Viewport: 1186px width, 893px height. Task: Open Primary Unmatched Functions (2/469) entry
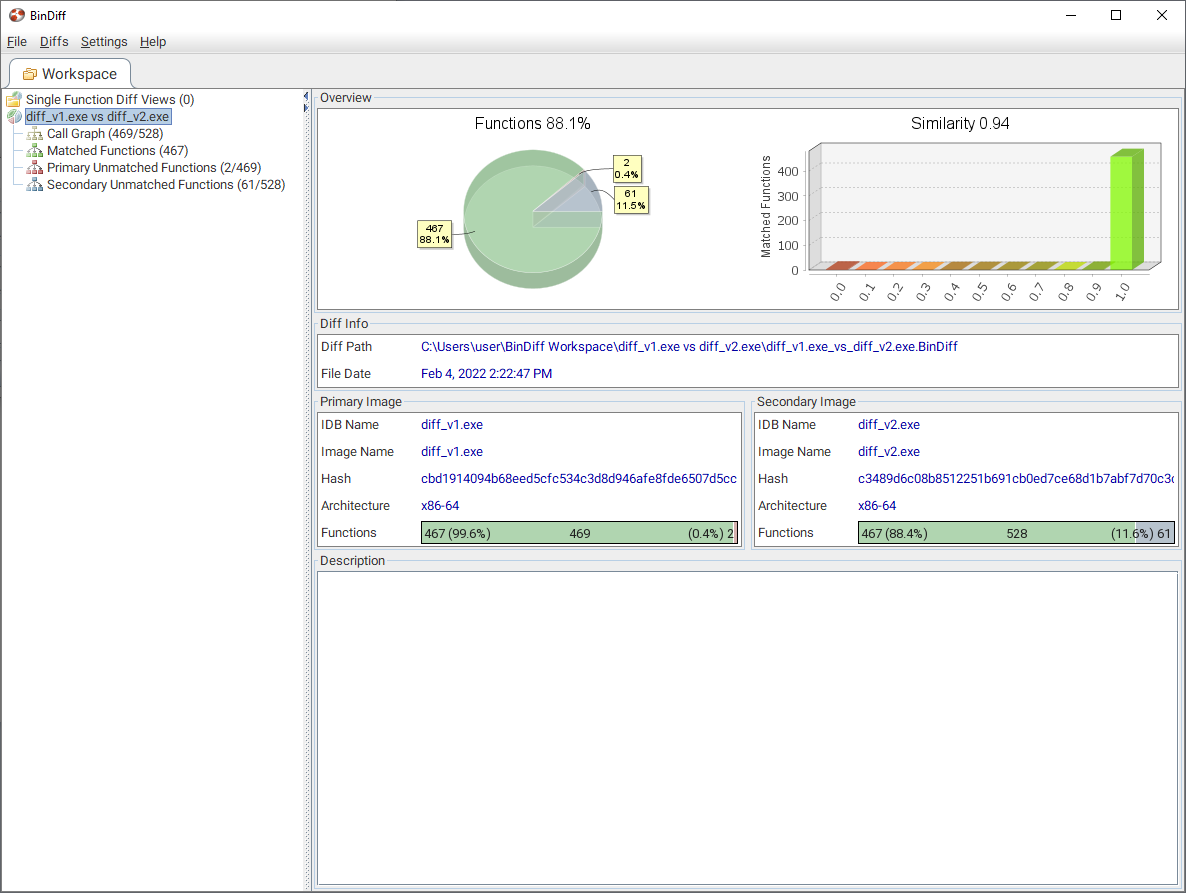pos(154,168)
